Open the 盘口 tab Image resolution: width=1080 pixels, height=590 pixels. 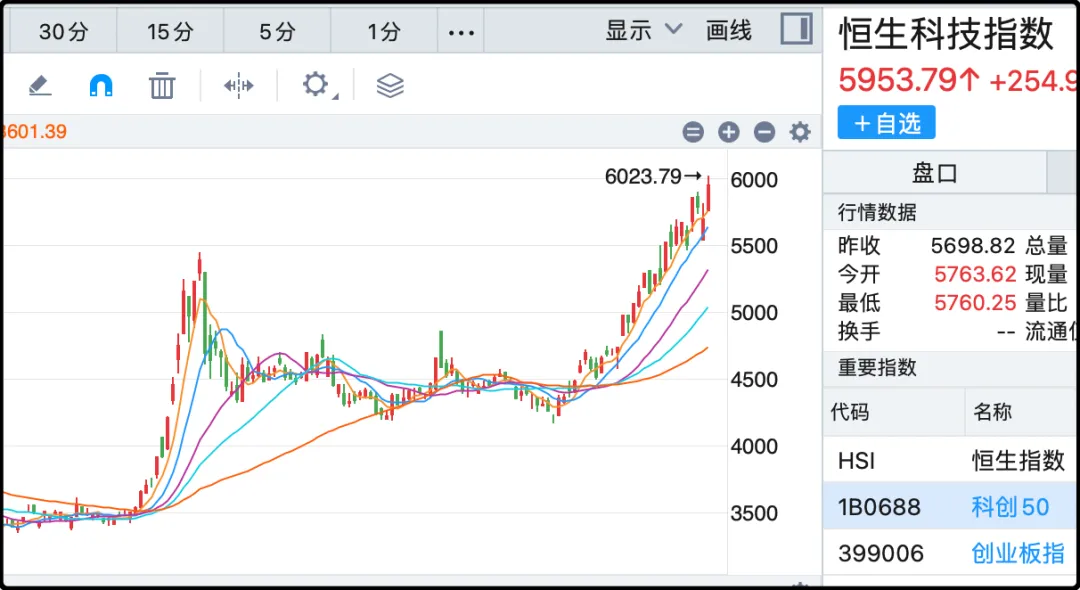coord(935,173)
